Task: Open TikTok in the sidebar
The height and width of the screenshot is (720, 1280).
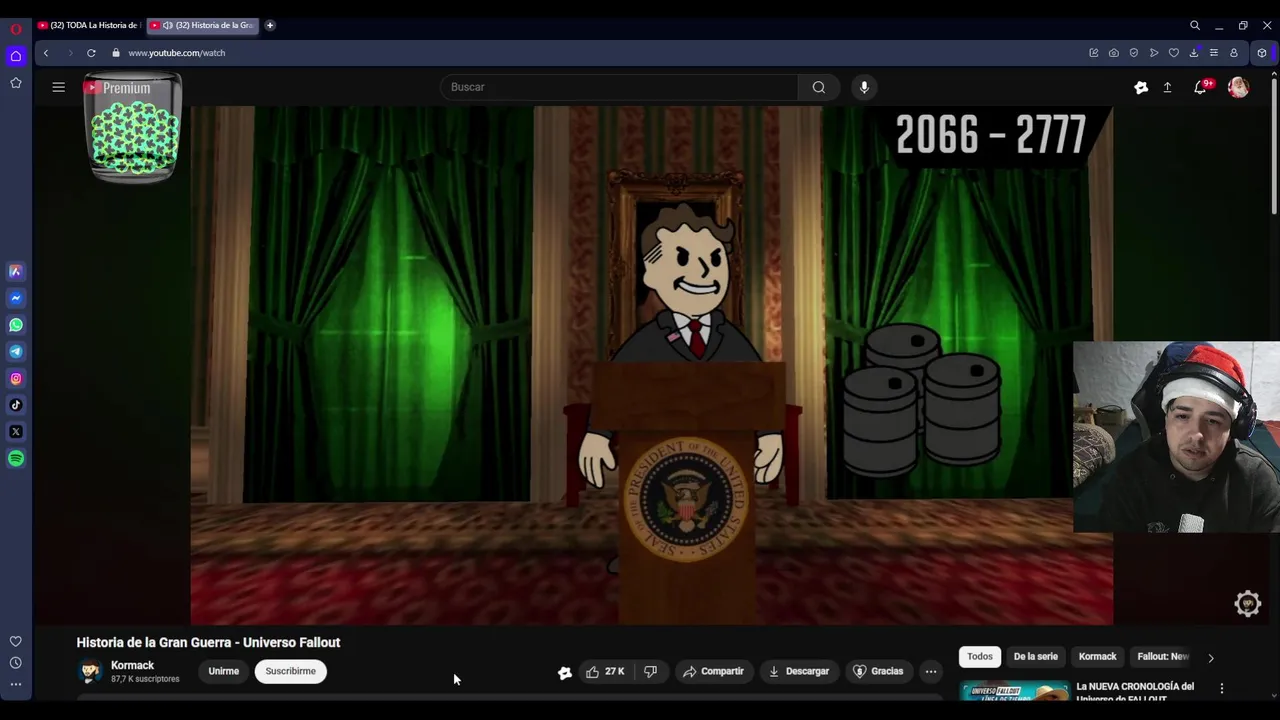Action: [16, 405]
